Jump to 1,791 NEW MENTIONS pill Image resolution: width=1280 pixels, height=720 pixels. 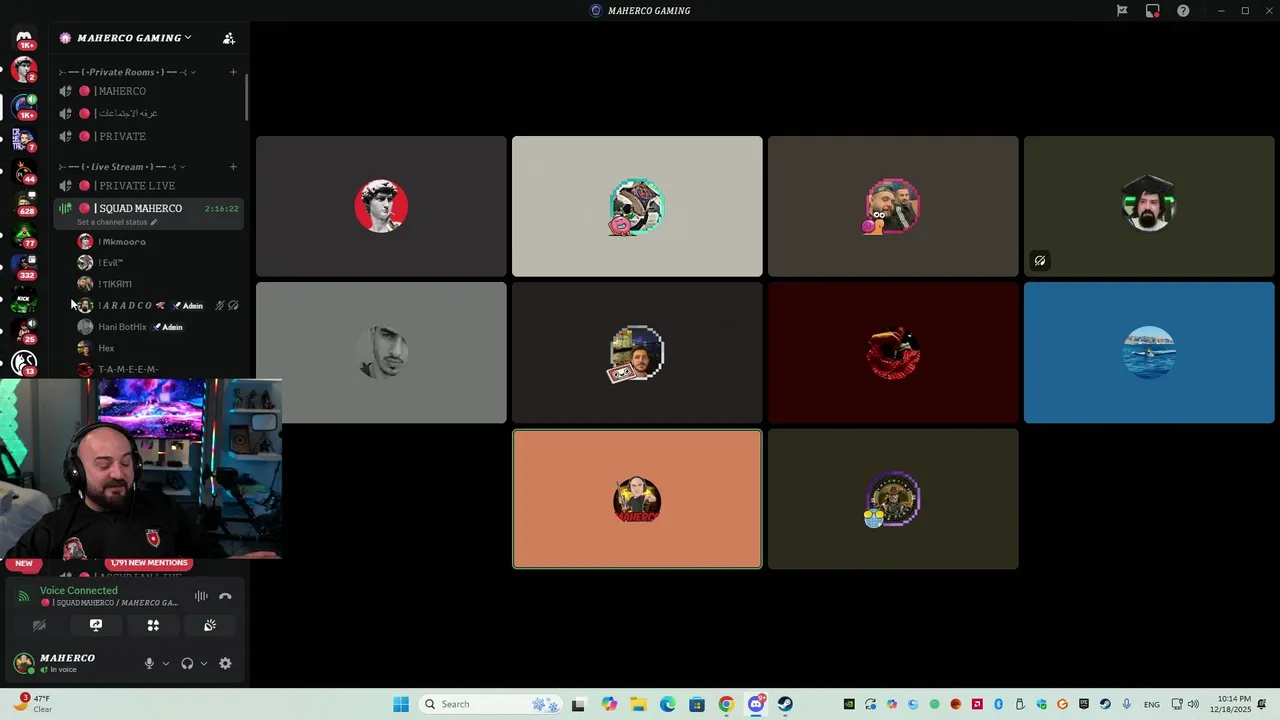150,563
